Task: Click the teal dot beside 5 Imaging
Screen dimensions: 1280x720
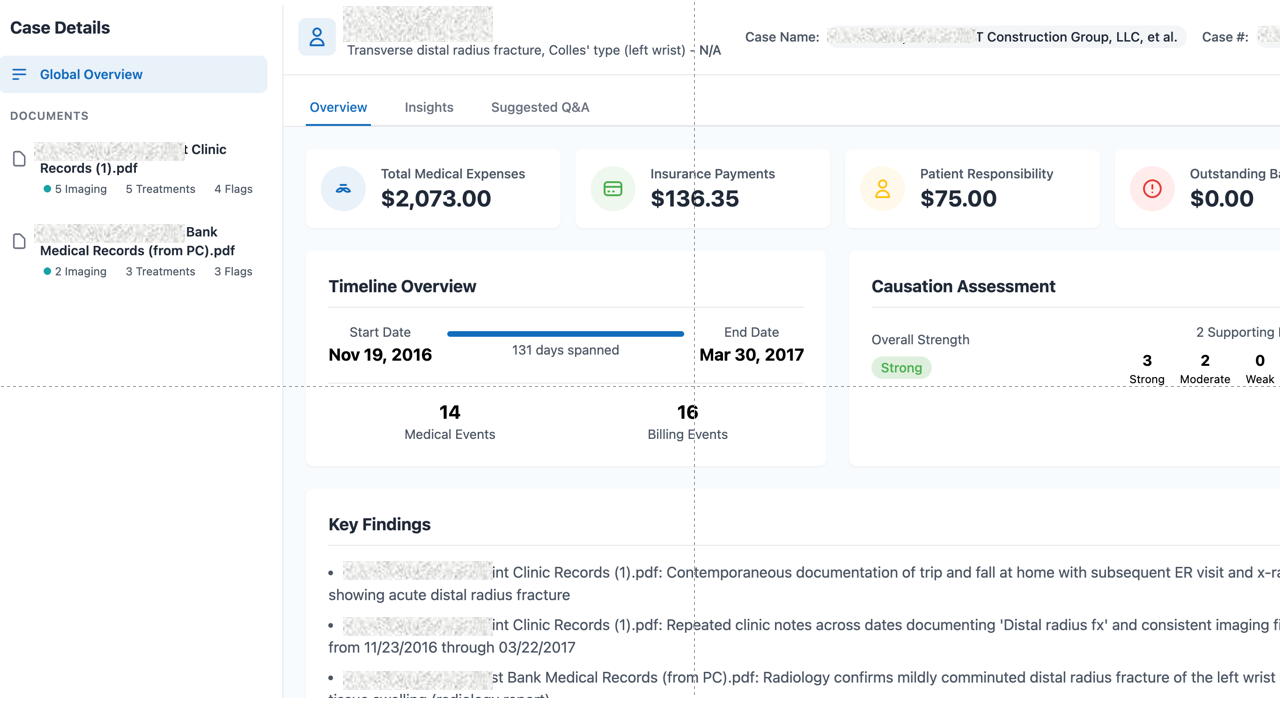Action: [47, 189]
